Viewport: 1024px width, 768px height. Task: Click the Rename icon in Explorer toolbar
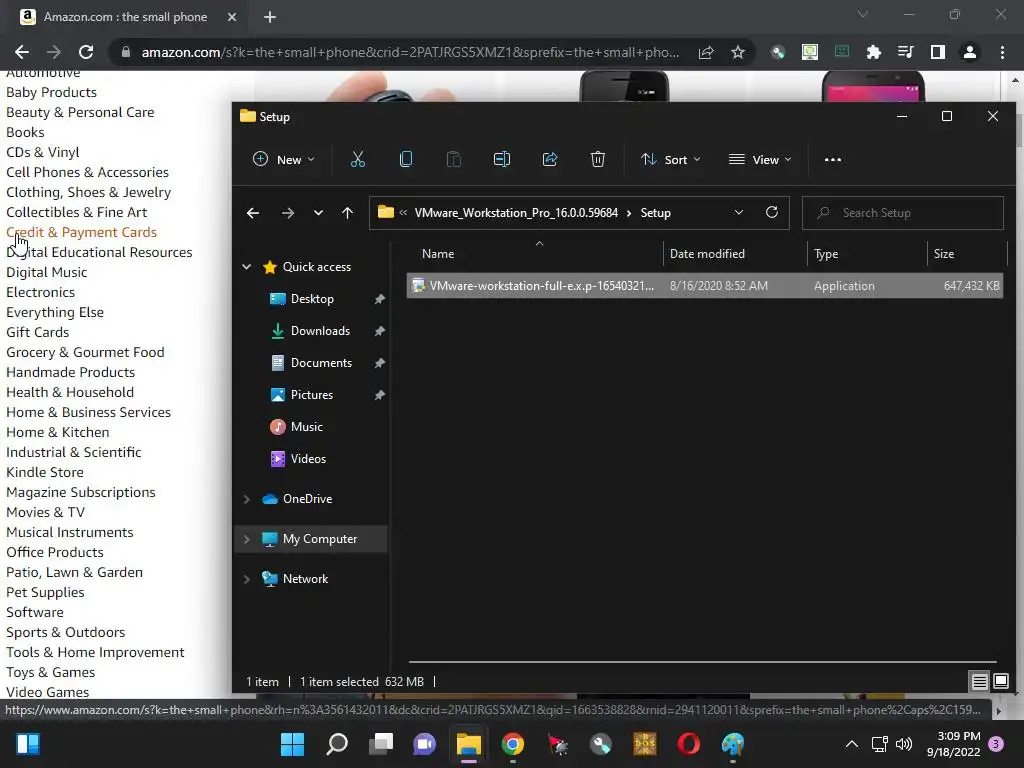(502, 159)
